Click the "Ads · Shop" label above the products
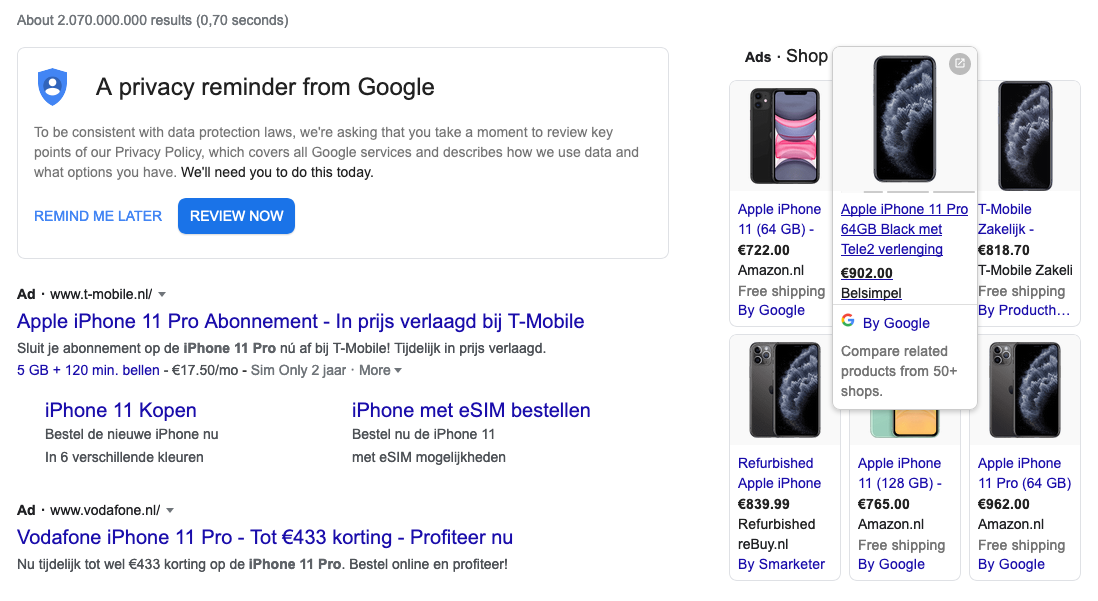1098x601 pixels. click(x=786, y=56)
